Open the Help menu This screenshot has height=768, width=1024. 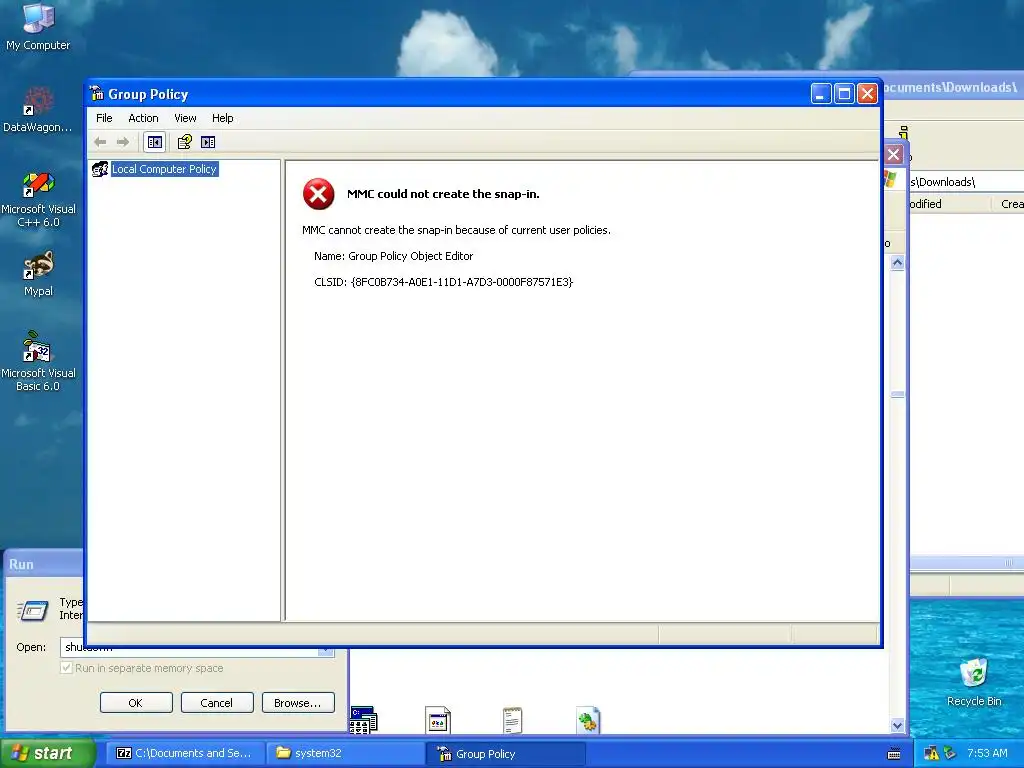coord(222,118)
